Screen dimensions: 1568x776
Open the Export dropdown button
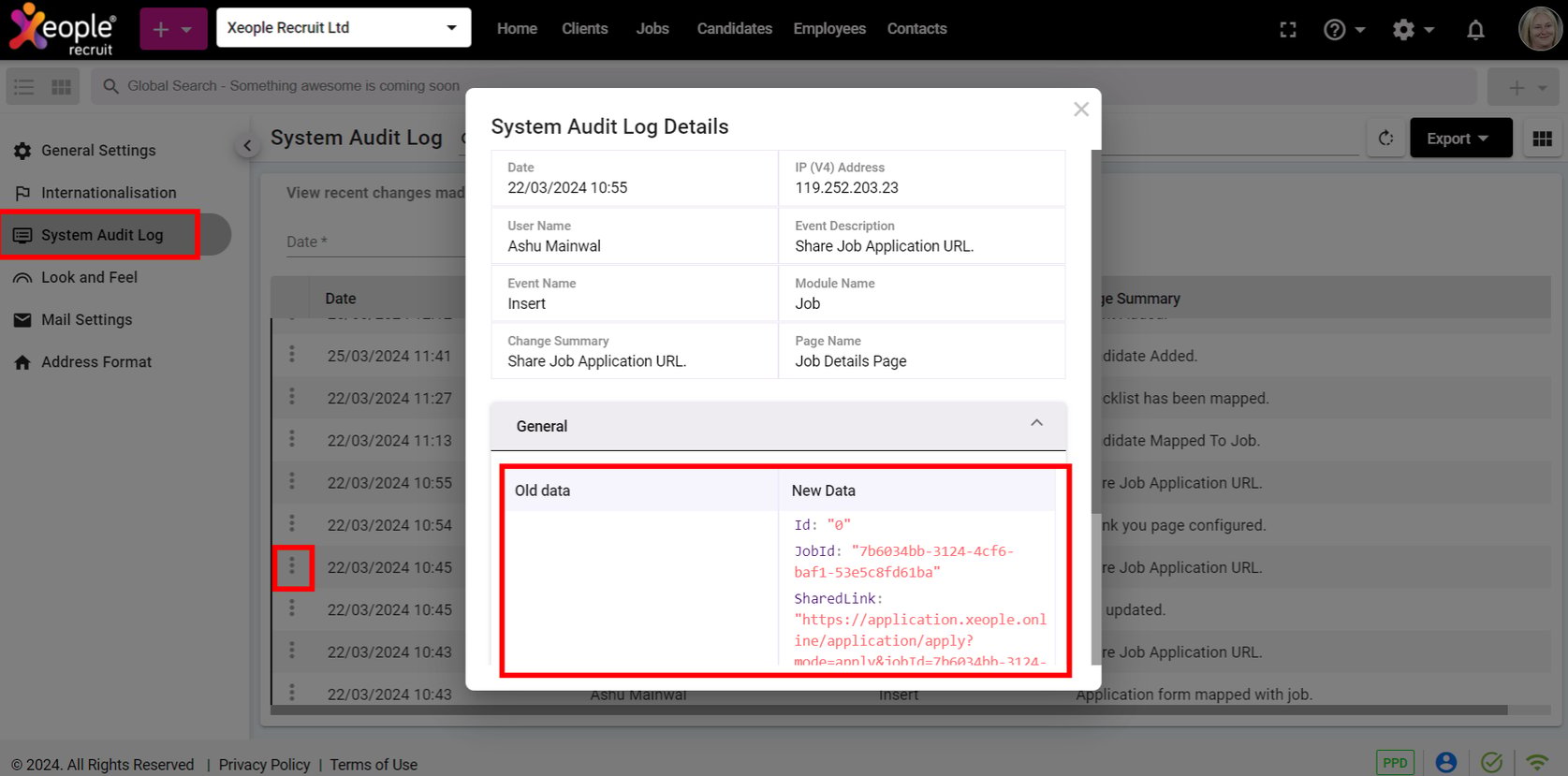1460,139
